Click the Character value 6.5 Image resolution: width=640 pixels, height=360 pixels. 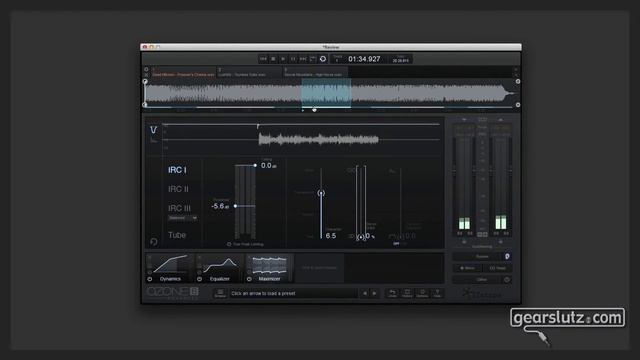pyautogui.click(x=331, y=236)
